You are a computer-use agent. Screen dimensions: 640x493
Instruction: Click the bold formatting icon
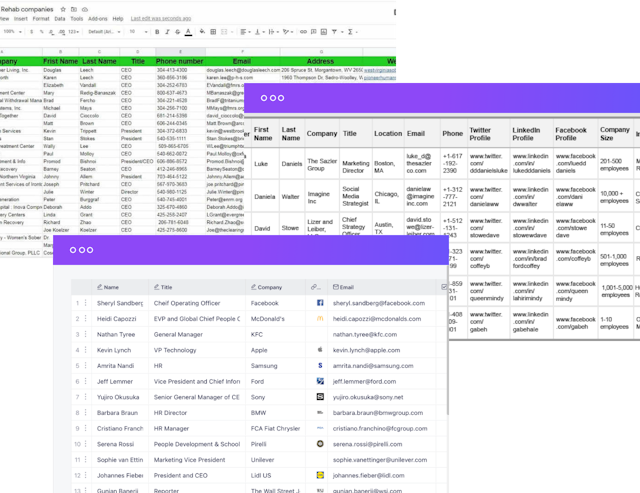(x=157, y=32)
